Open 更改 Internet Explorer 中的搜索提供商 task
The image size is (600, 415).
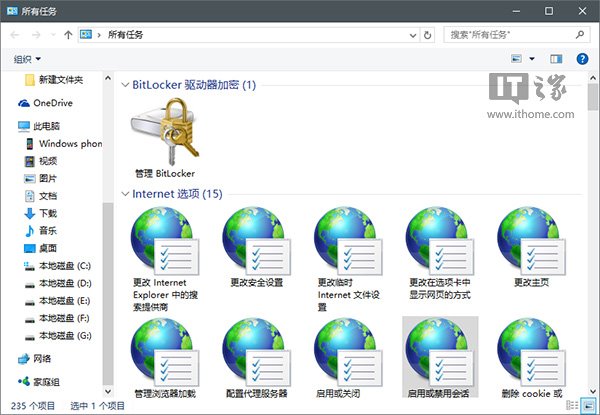tap(165, 259)
